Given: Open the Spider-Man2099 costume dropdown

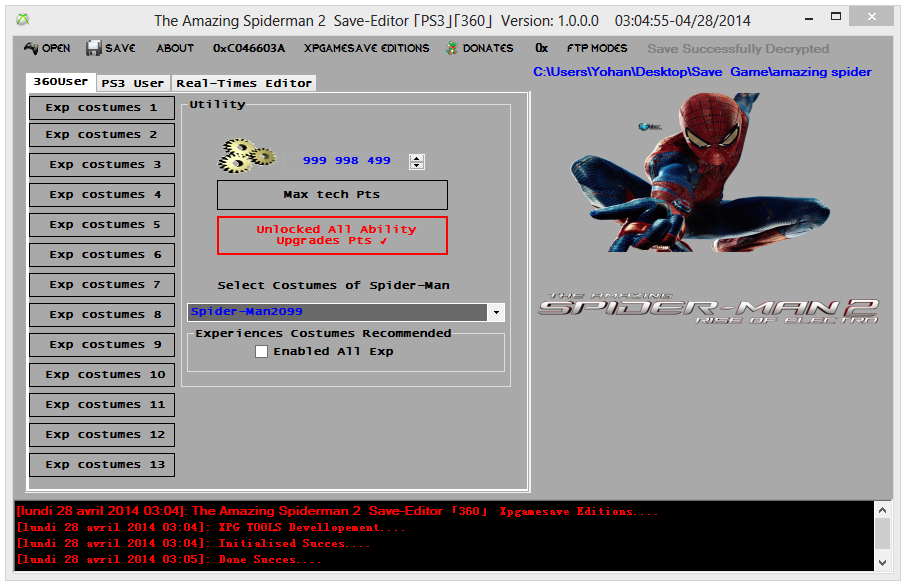Looking at the screenshot, I should coord(496,313).
